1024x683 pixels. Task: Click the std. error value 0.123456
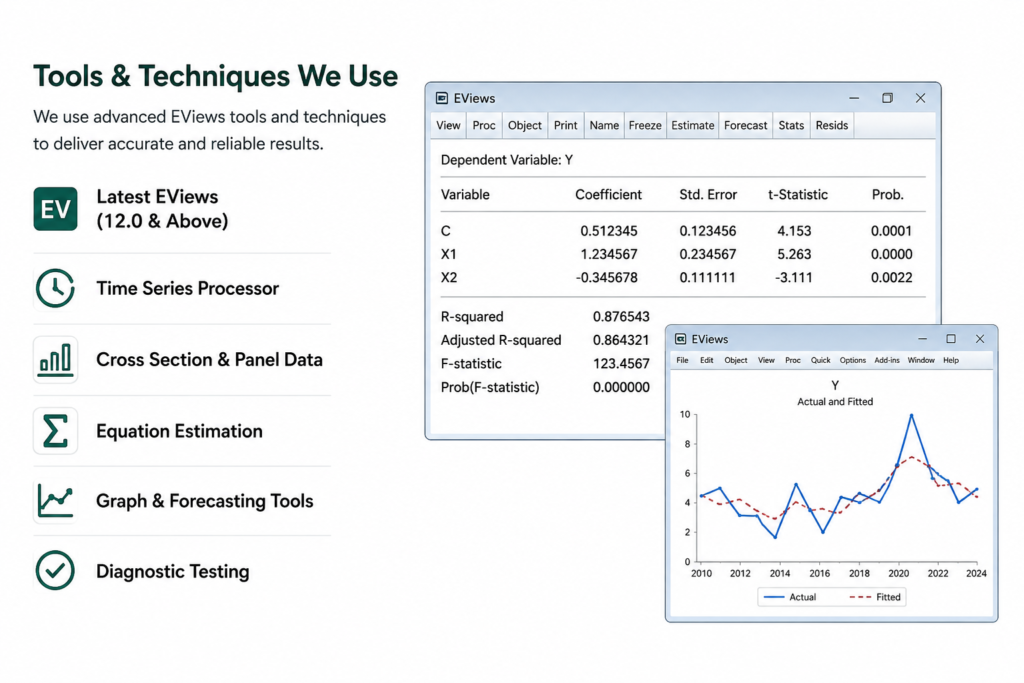(x=708, y=231)
